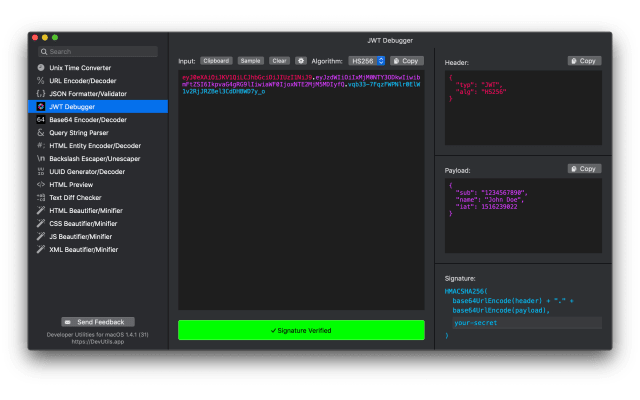Click the UUID Generator icon
640x400 pixels.
pos(41,172)
